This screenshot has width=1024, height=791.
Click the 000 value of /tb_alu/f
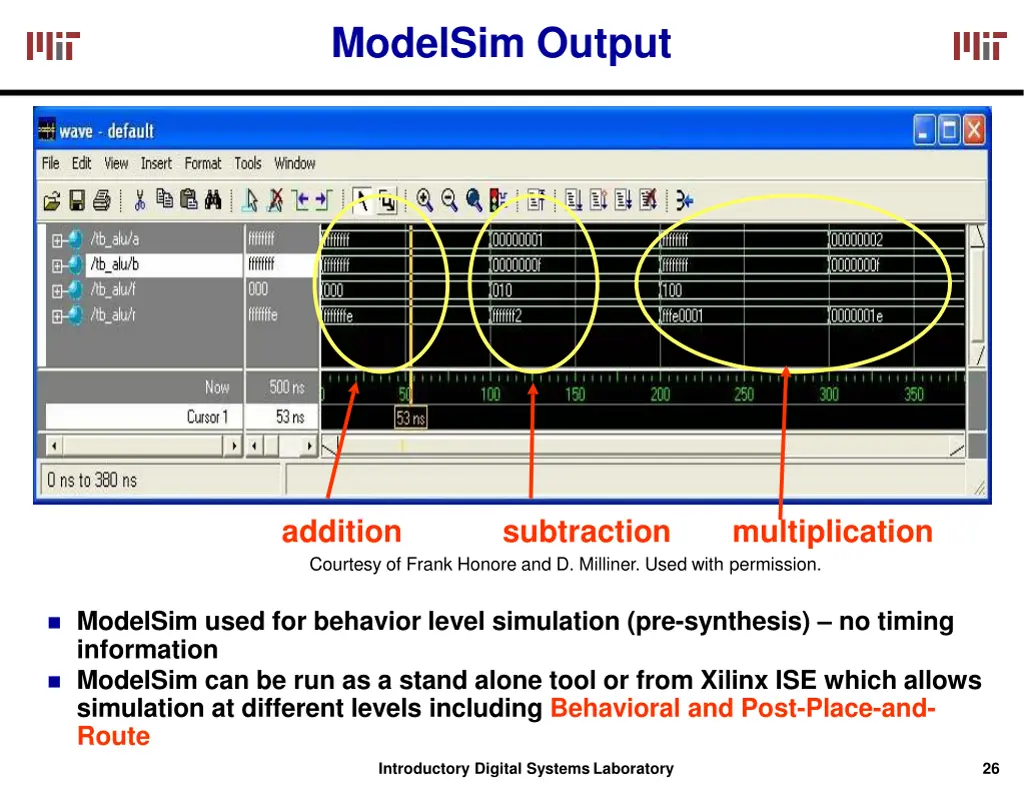point(258,289)
